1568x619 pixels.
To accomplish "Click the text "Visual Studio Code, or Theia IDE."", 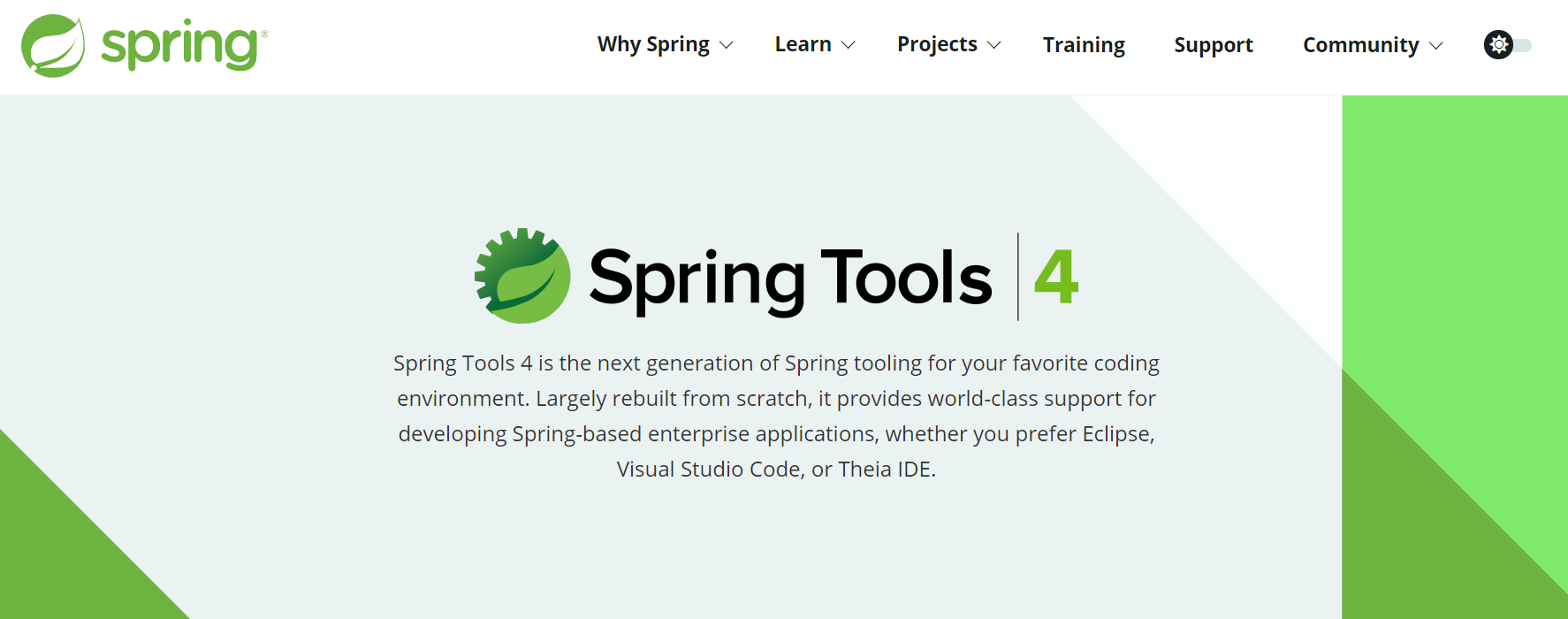I will (x=776, y=470).
